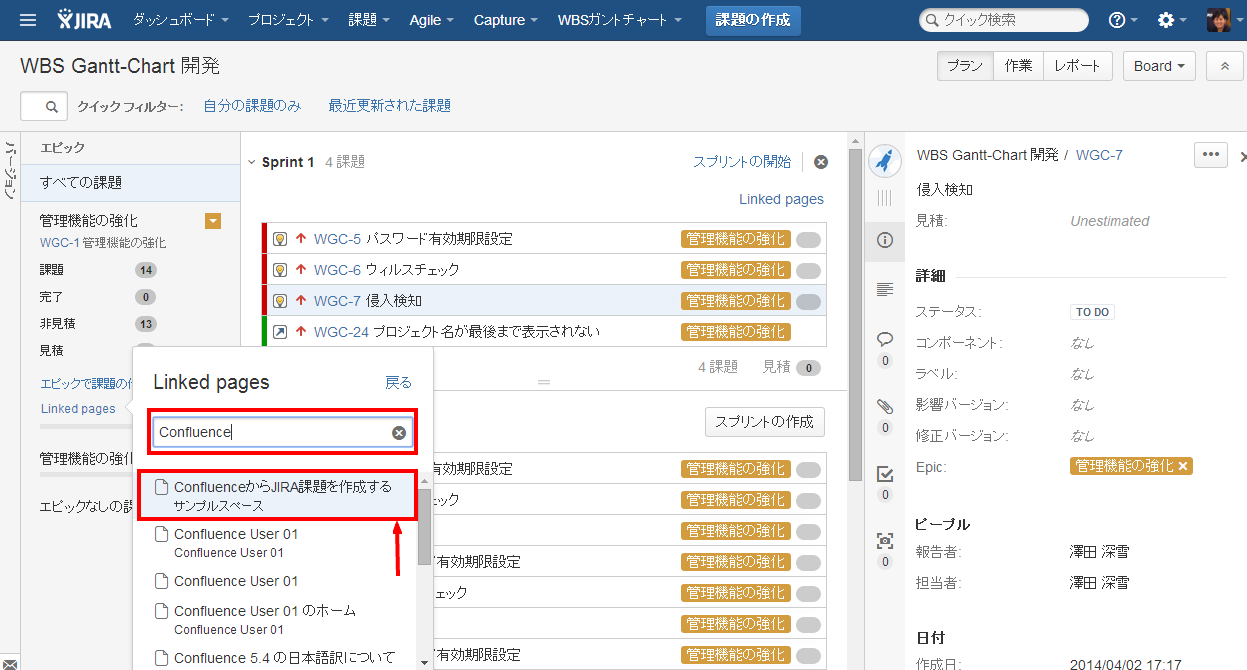Open the 課題 dropdown menu
This screenshot has height=670, width=1247.
[369, 20]
